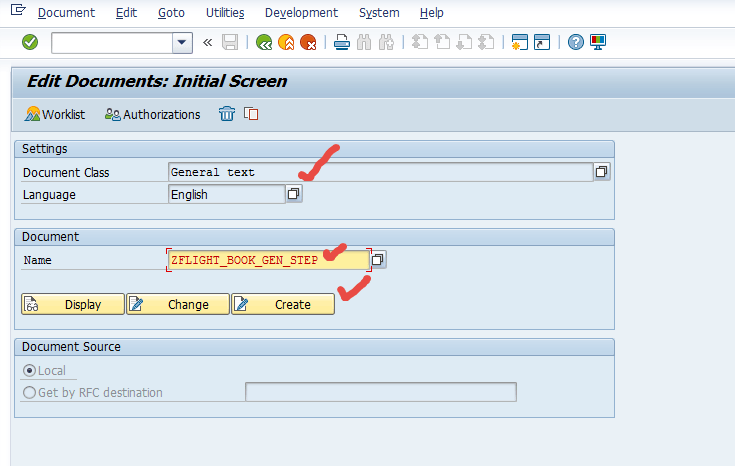Click the Change button

click(x=178, y=304)
